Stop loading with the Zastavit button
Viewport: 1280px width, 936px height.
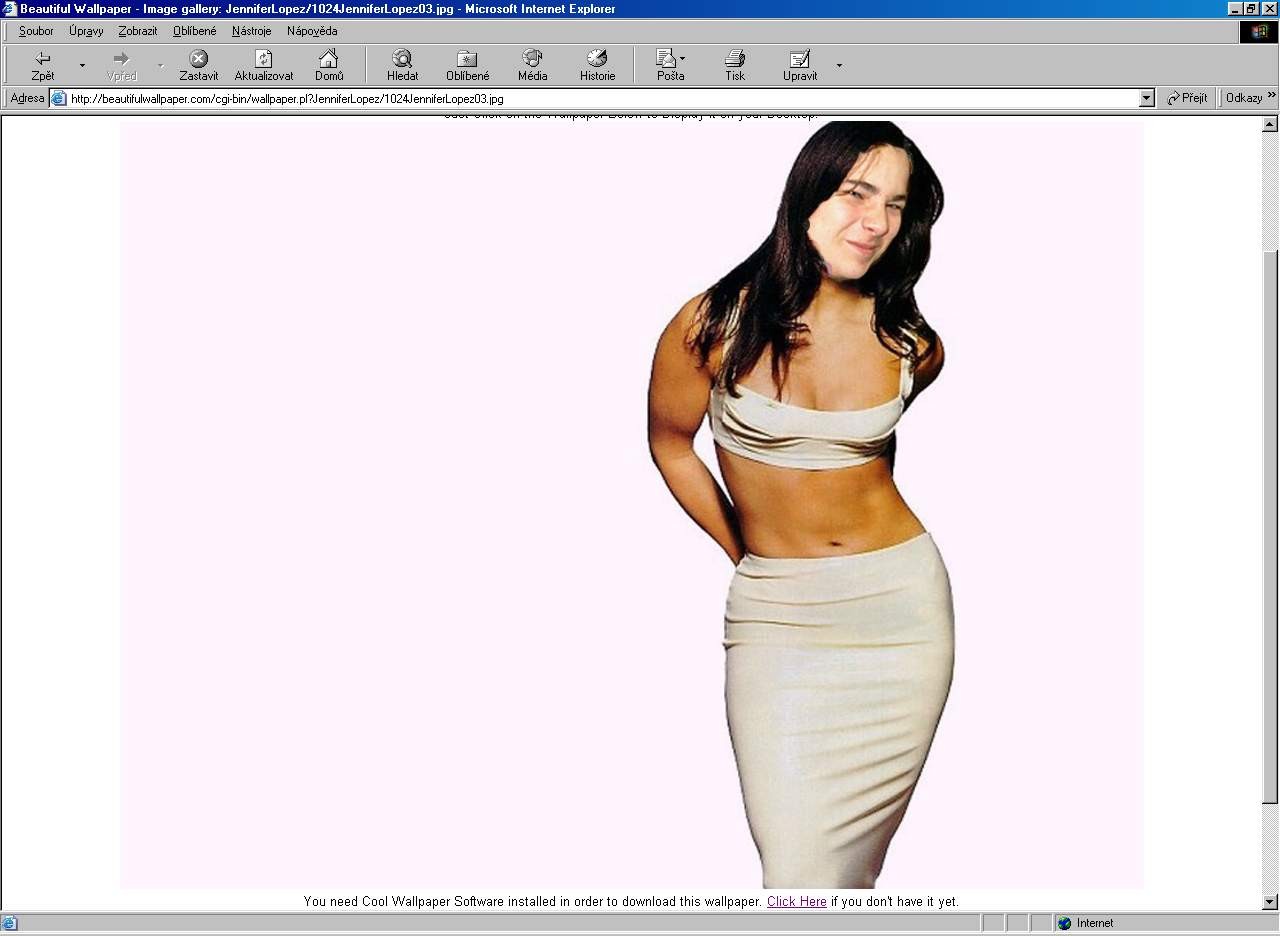pos(199,65)
